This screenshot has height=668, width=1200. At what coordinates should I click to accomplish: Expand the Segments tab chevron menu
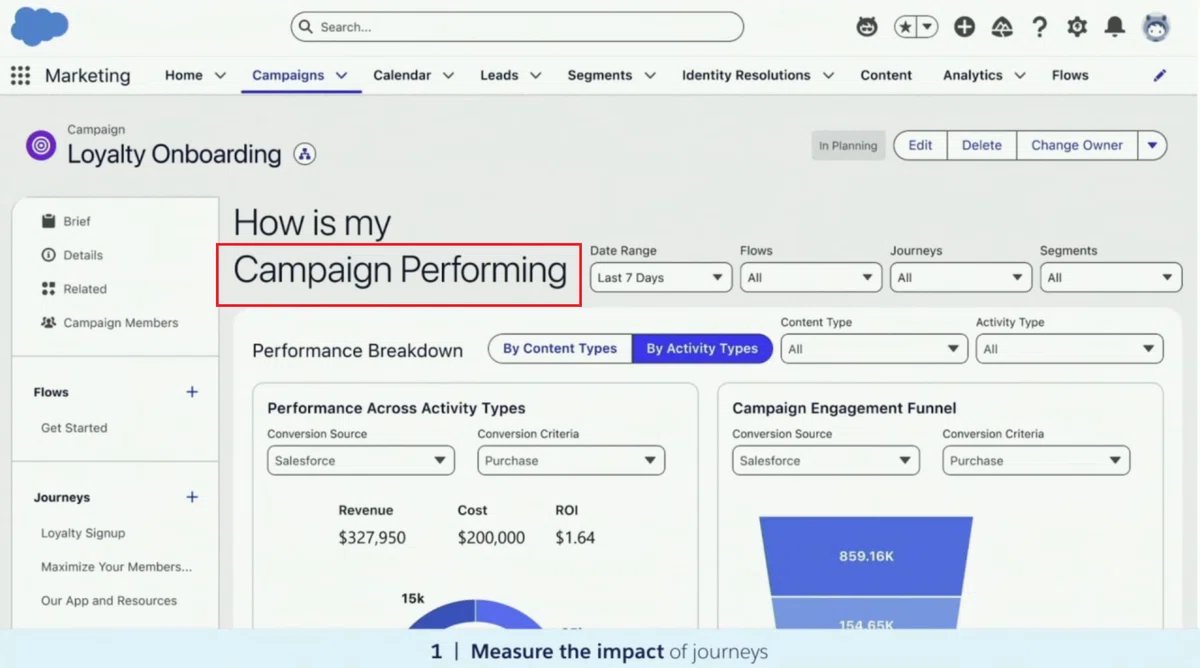click(650, 75)
